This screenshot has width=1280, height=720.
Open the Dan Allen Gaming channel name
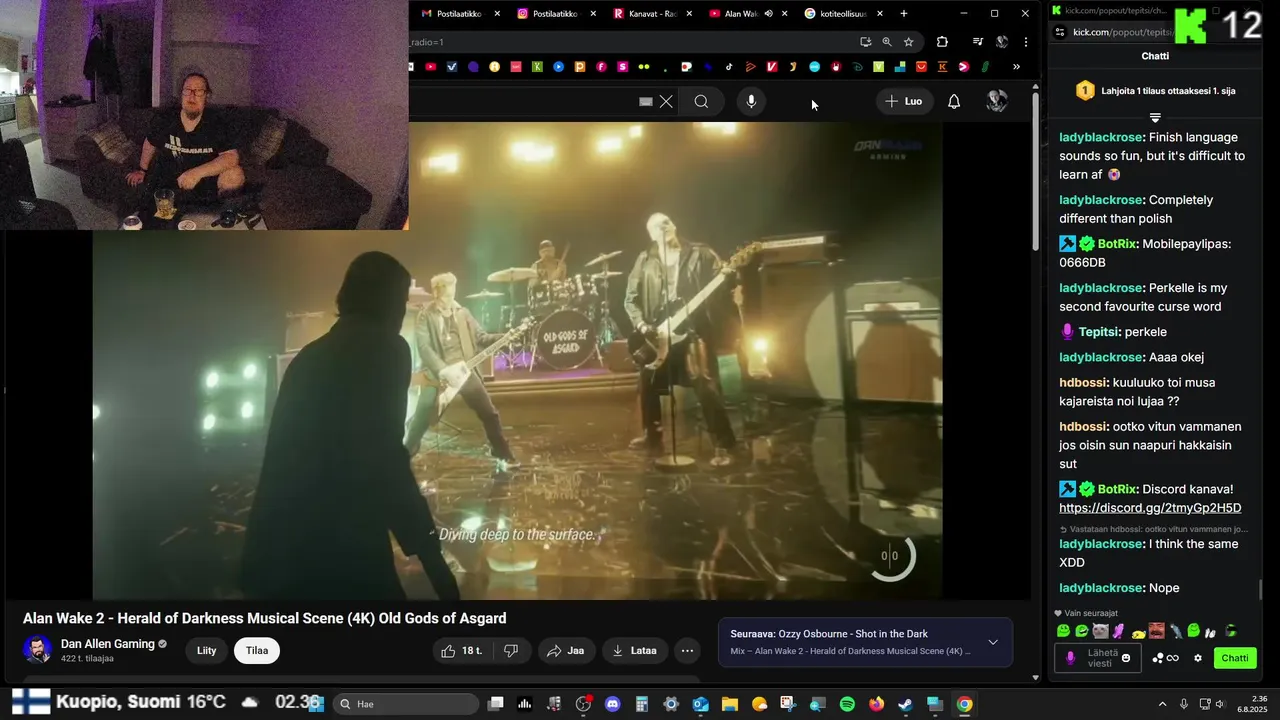(x=108, y=644)
